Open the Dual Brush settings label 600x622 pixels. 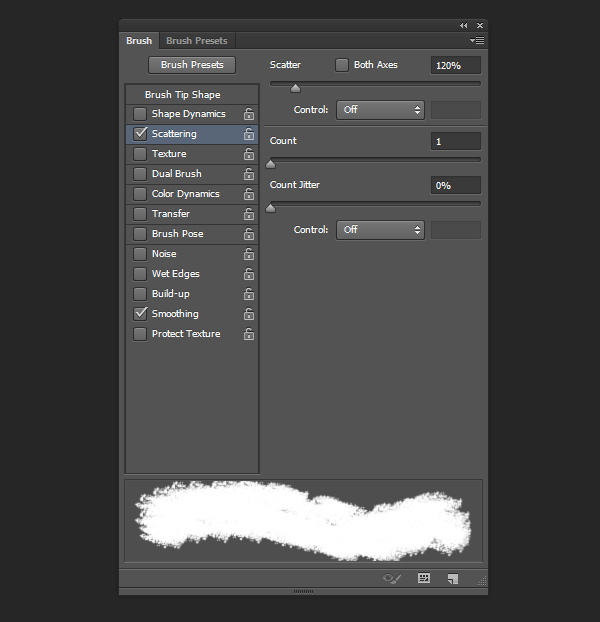(x=176, y=174)
